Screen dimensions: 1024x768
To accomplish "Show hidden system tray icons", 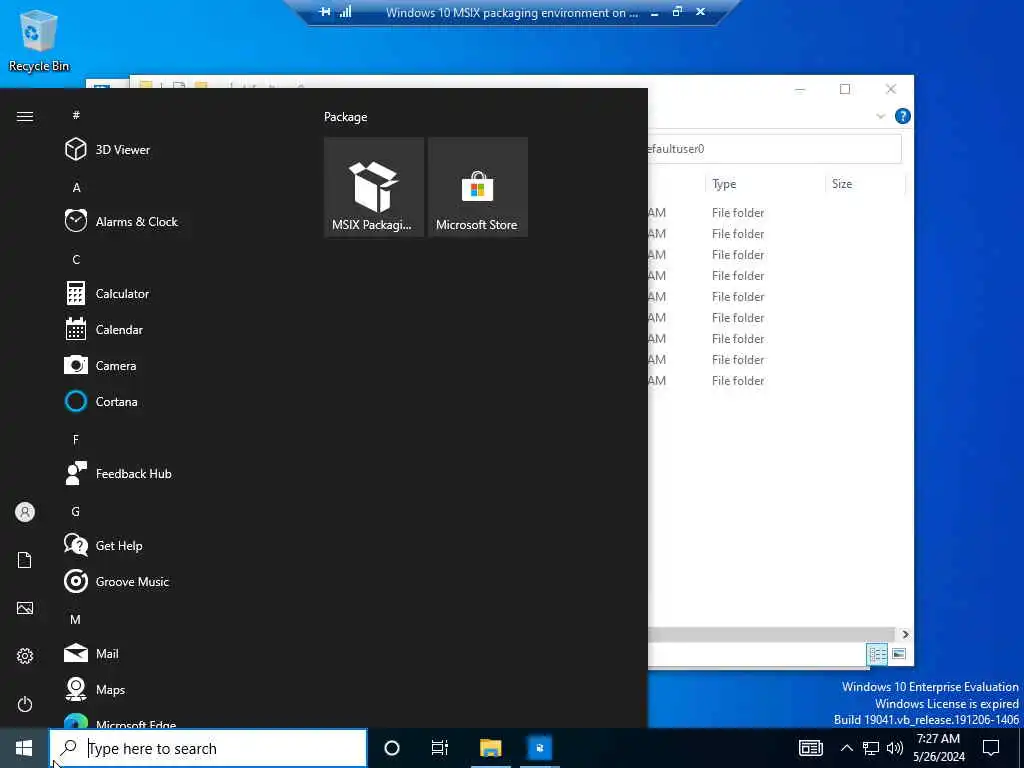I will click(x=846, y=748).
